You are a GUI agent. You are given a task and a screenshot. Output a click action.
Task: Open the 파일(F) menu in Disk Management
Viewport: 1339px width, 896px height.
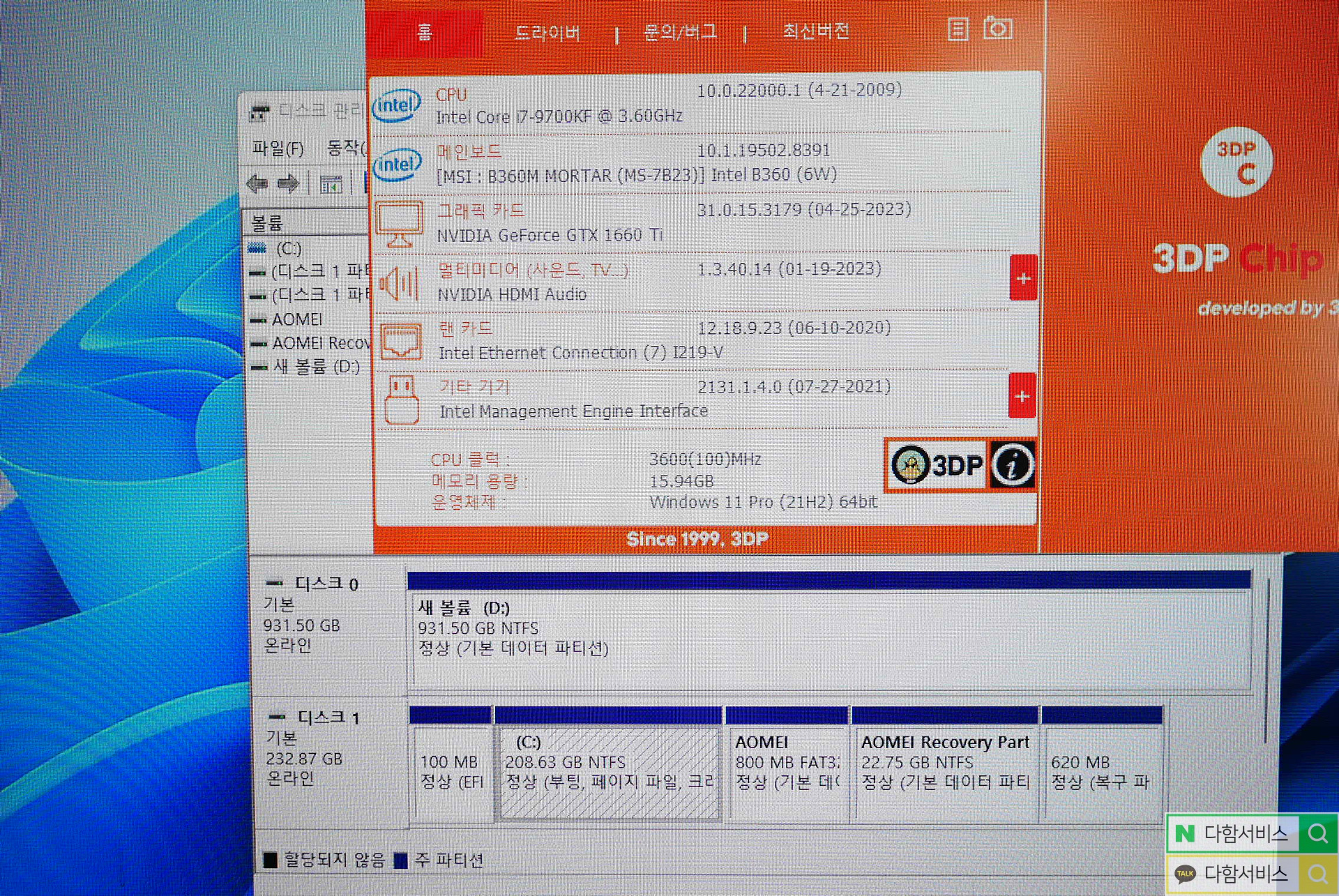[x=278, y=149]
